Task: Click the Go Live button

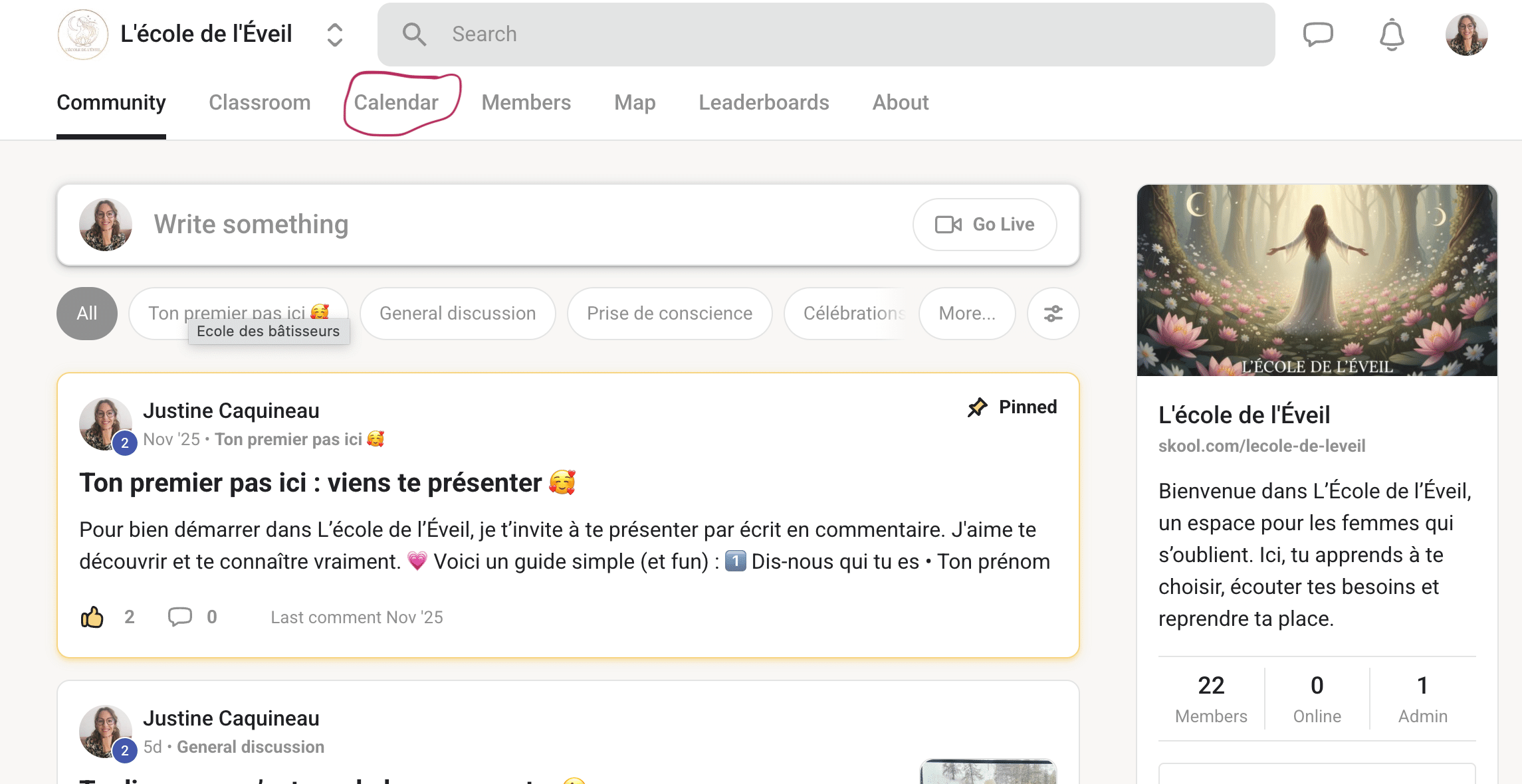Action: 984,225
